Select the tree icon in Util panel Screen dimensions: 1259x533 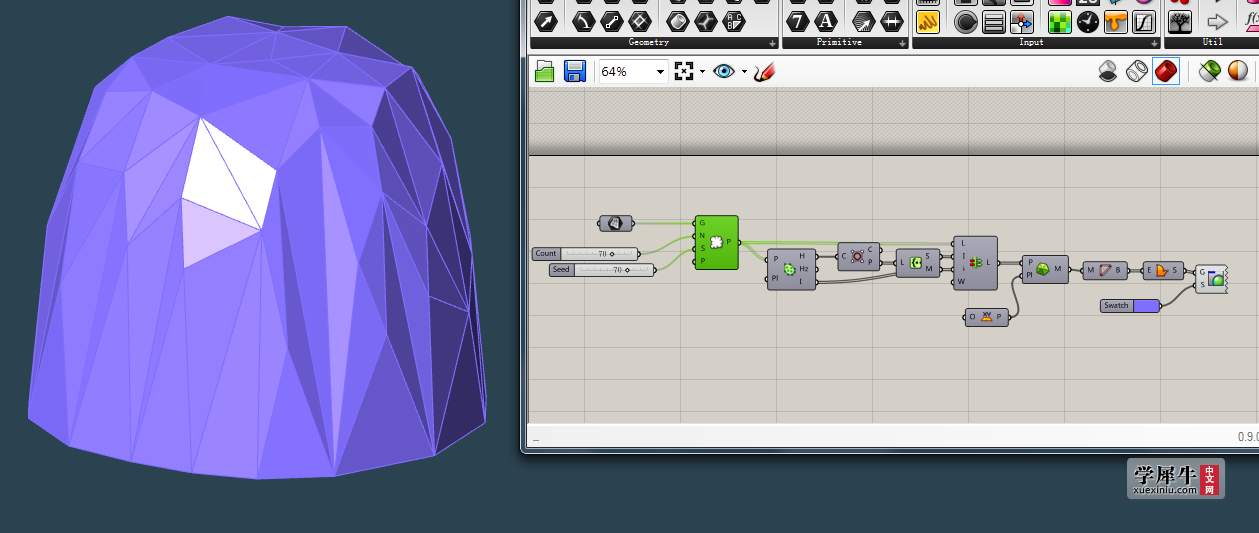(1181, 21)
